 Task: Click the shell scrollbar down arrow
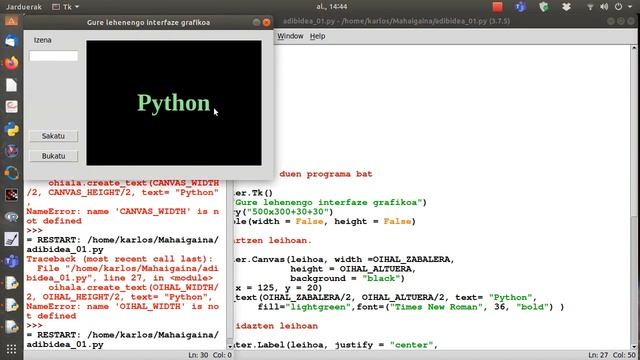click(x=230, y=346)
